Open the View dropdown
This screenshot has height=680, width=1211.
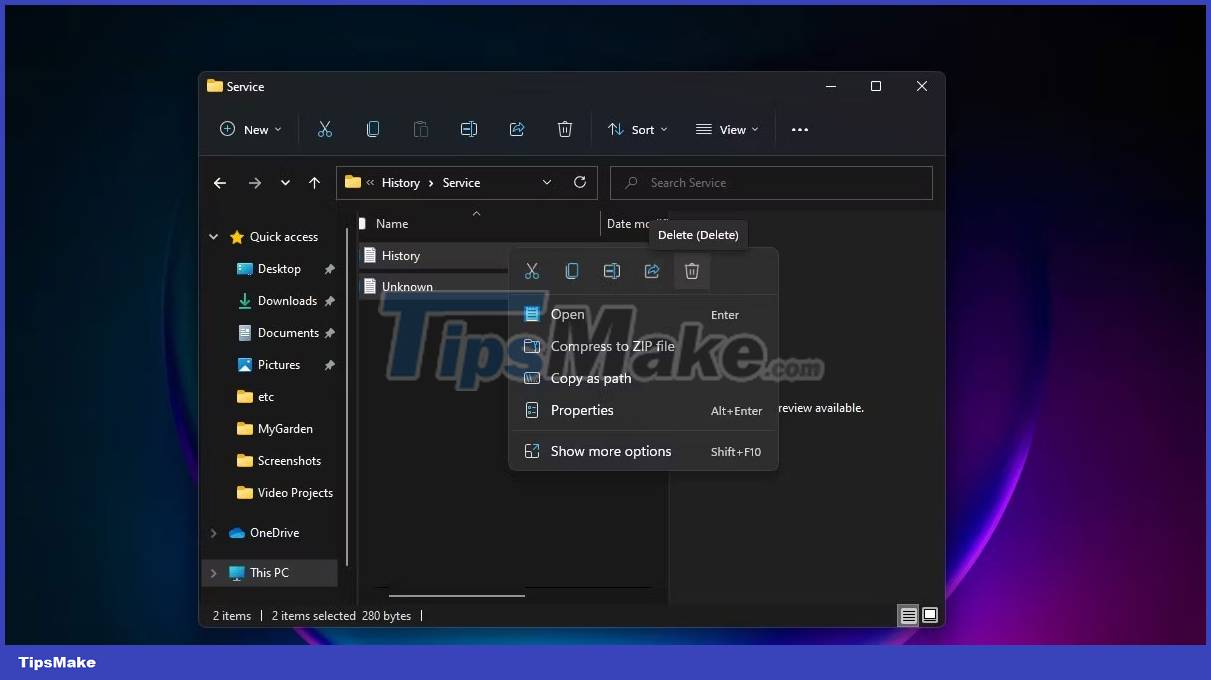(727, 129)
